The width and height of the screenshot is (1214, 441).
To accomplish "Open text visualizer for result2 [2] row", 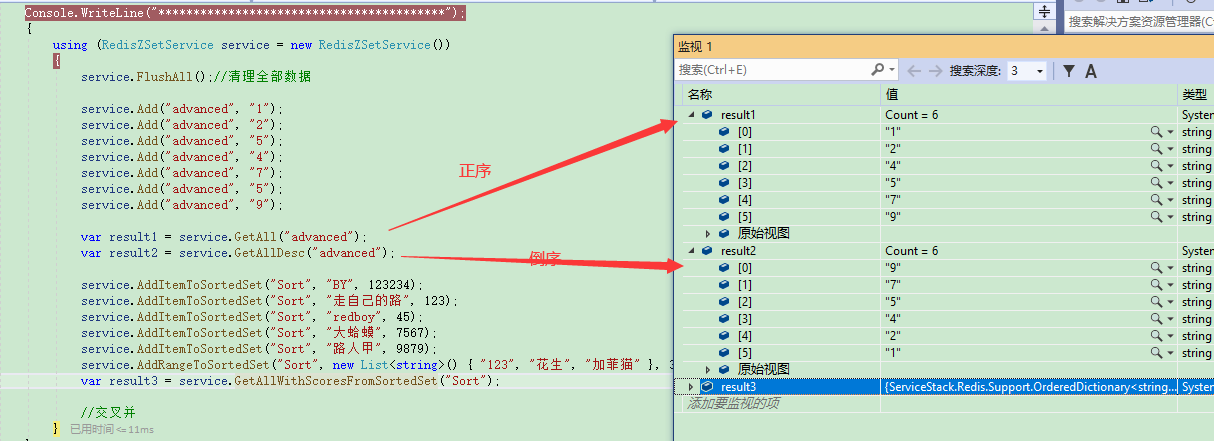I will click(x=1155, y=302).
